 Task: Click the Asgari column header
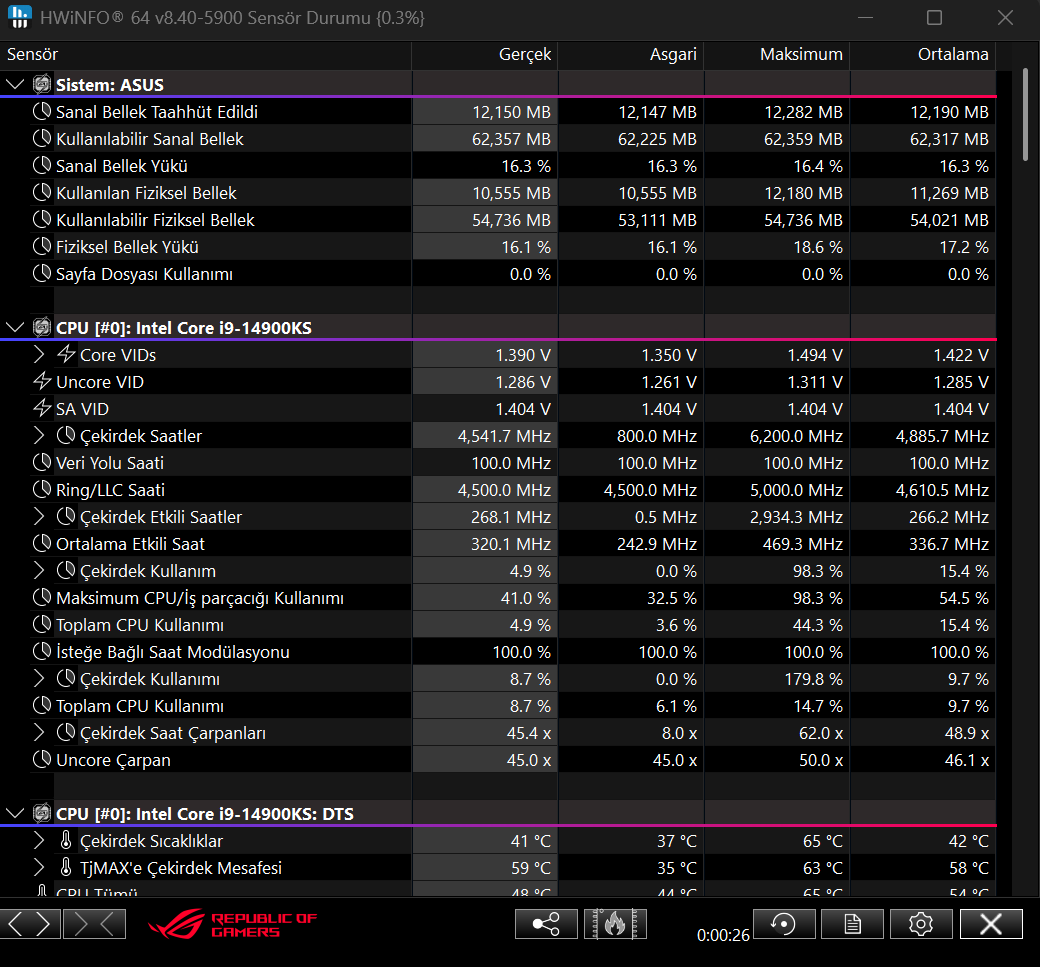pyautogui.click(x=631, y=54)
